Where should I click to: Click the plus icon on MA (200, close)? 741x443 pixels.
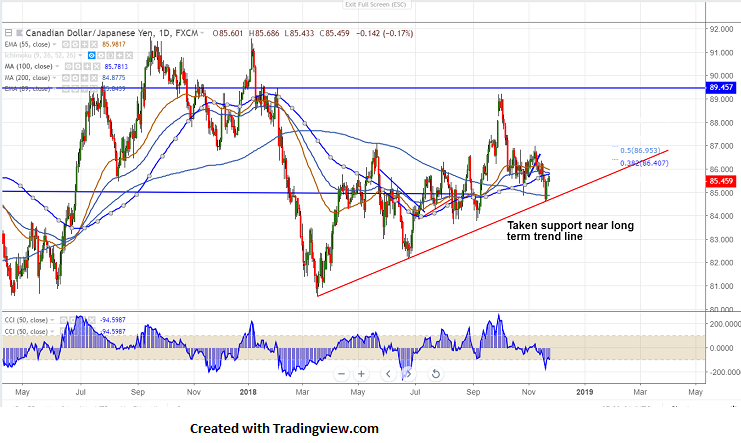[x=85, y=78]
